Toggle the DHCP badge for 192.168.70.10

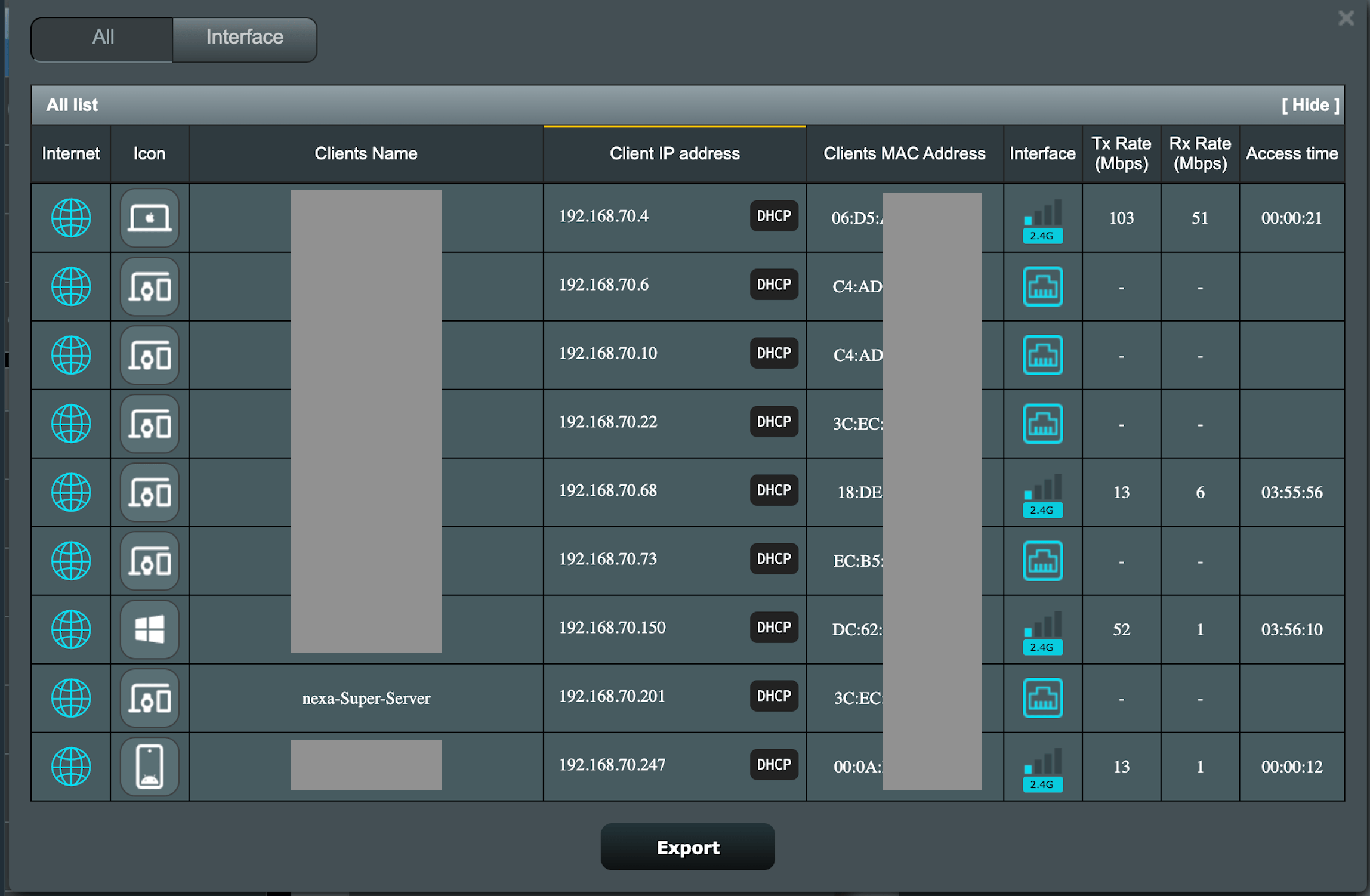(x=773, y=353)
